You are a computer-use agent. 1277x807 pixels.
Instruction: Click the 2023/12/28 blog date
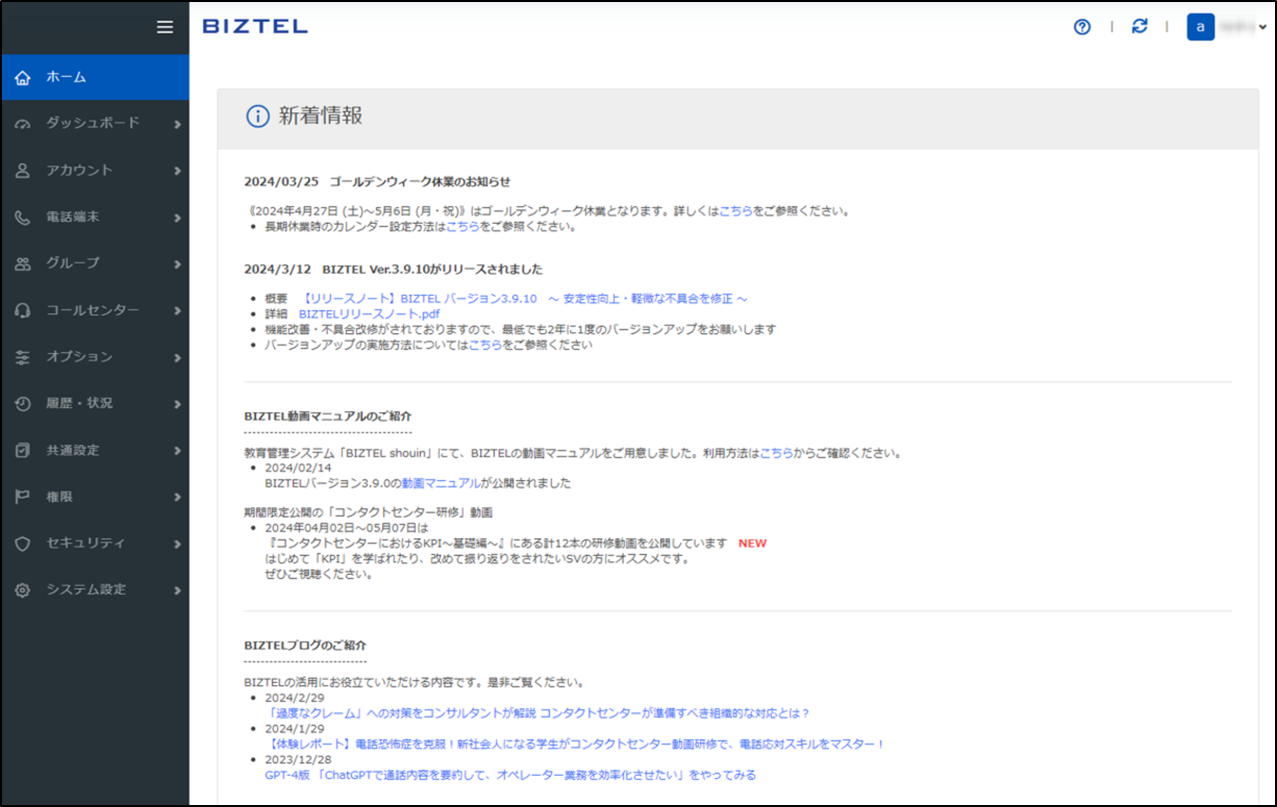click(x=298, y=759)
